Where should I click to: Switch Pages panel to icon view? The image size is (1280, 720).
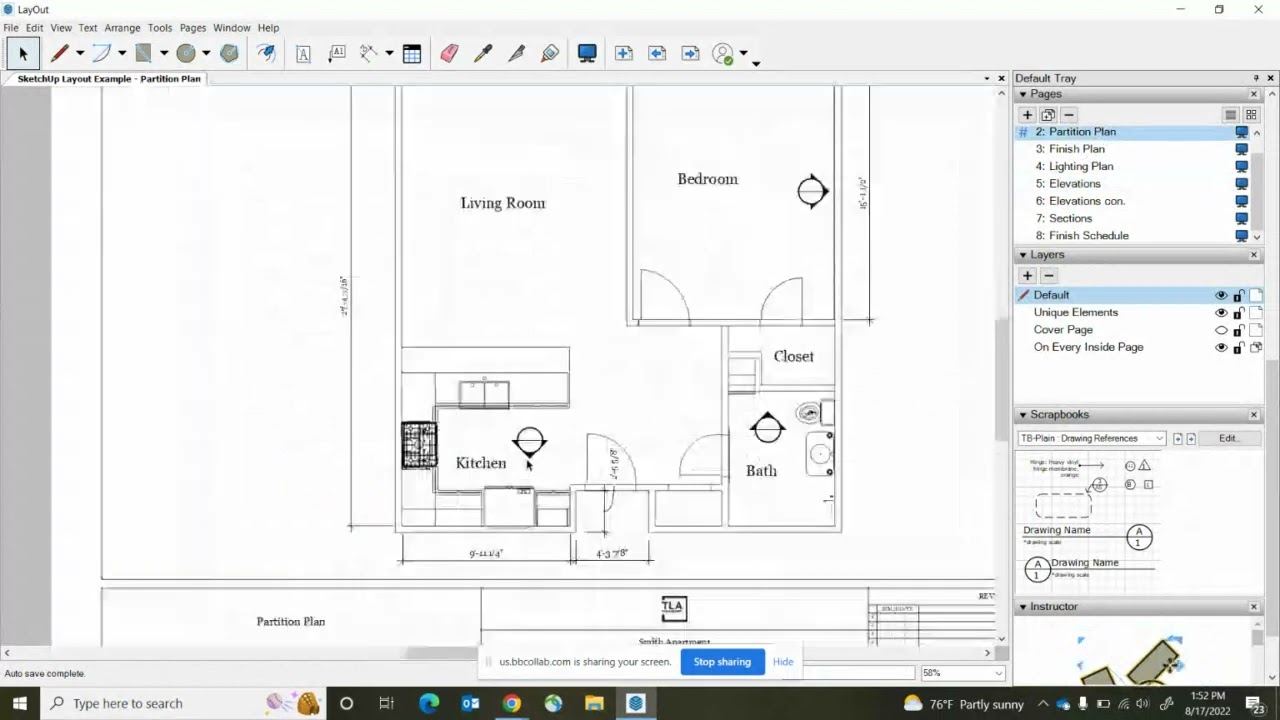click(1251, 115)
